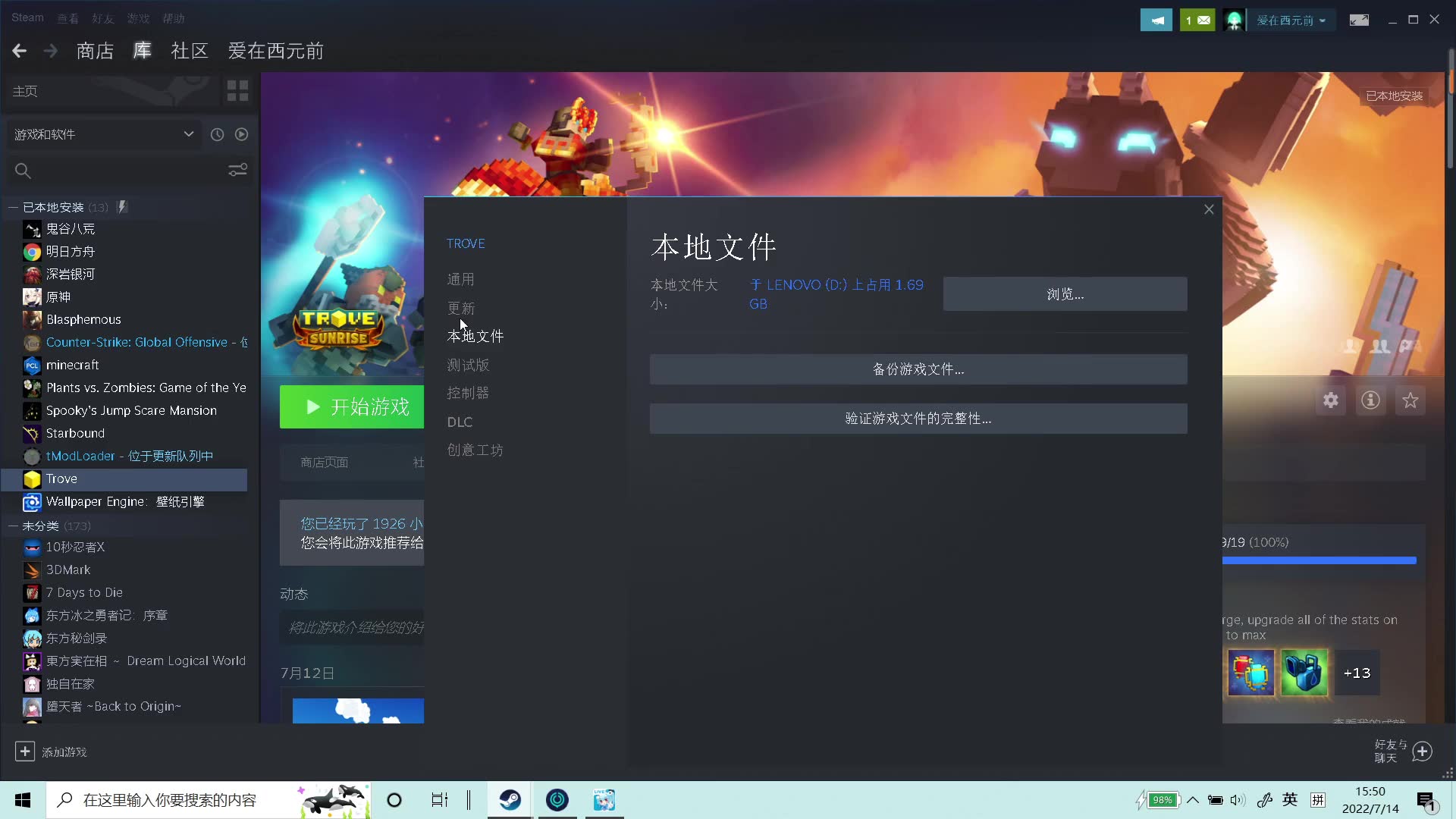This screenshot has height=819, width=1456.
Task: Click the achievements progress bar
Action: pyautogui.click(x=1319, y=560)
